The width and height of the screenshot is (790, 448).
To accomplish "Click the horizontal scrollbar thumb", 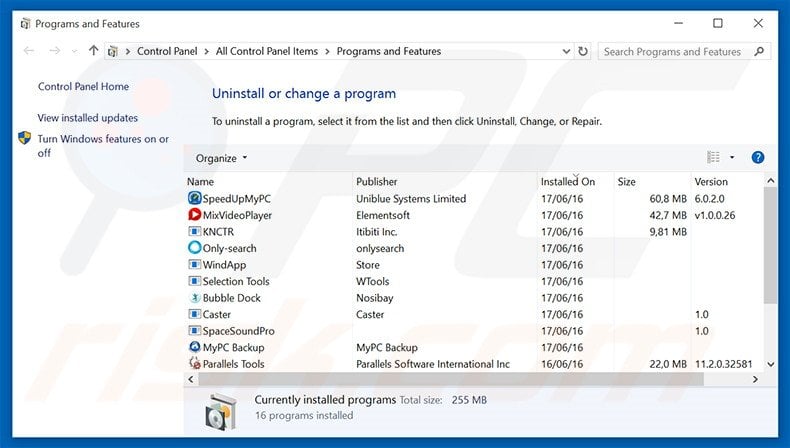I will [x=451, y=379].
